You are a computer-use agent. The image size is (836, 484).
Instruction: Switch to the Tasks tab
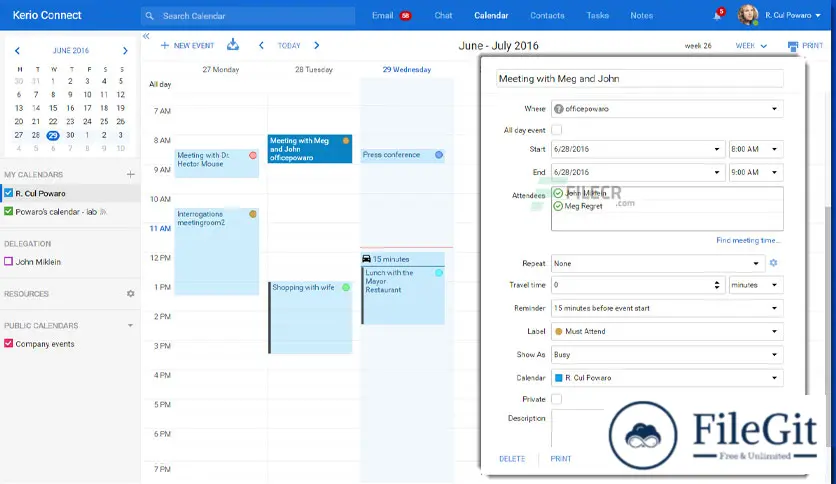597,15
